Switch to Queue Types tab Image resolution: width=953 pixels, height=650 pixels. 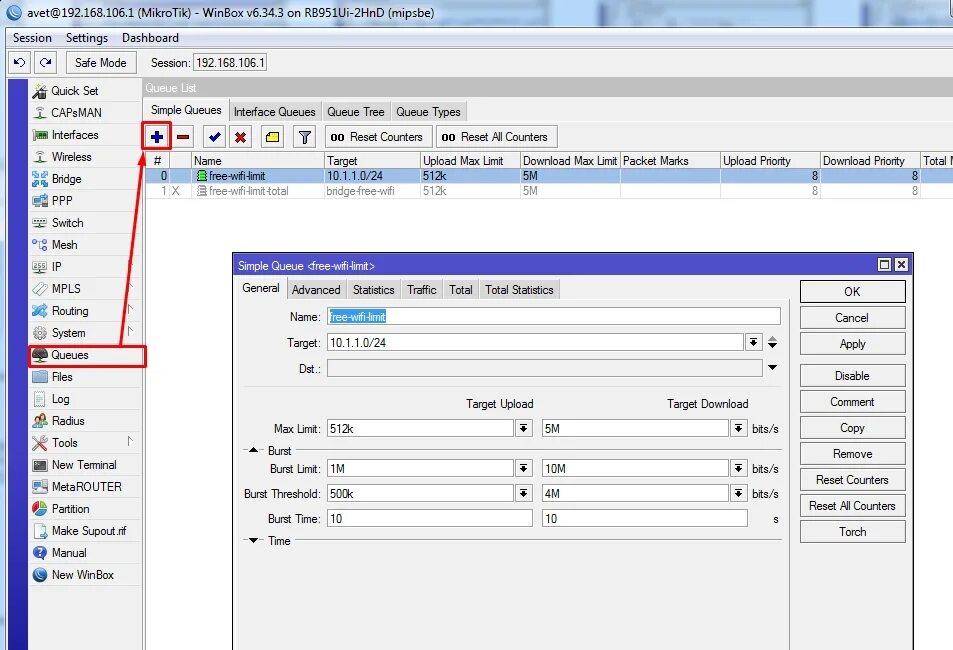pos(428,112)
